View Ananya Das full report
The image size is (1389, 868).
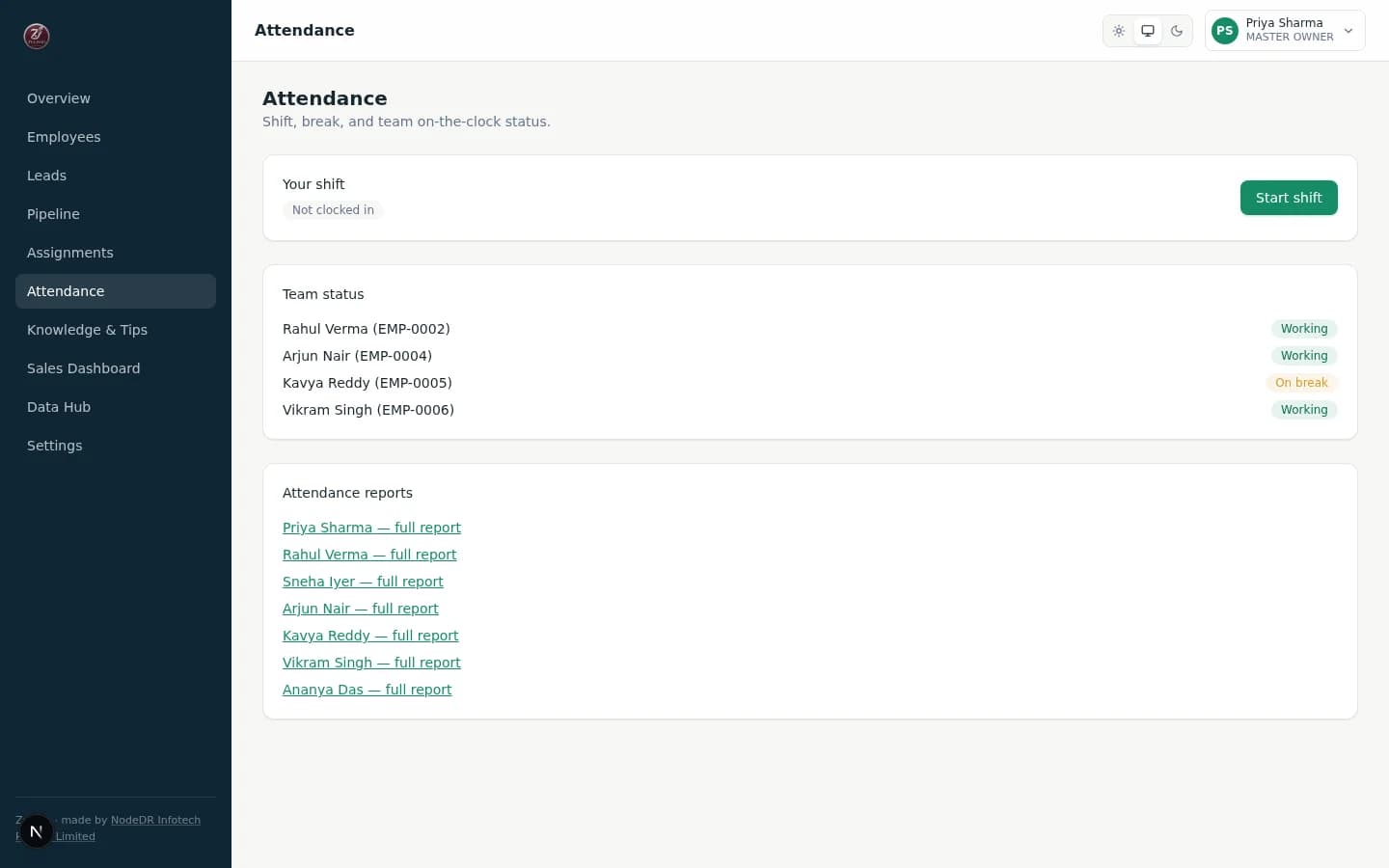point(367,690)
